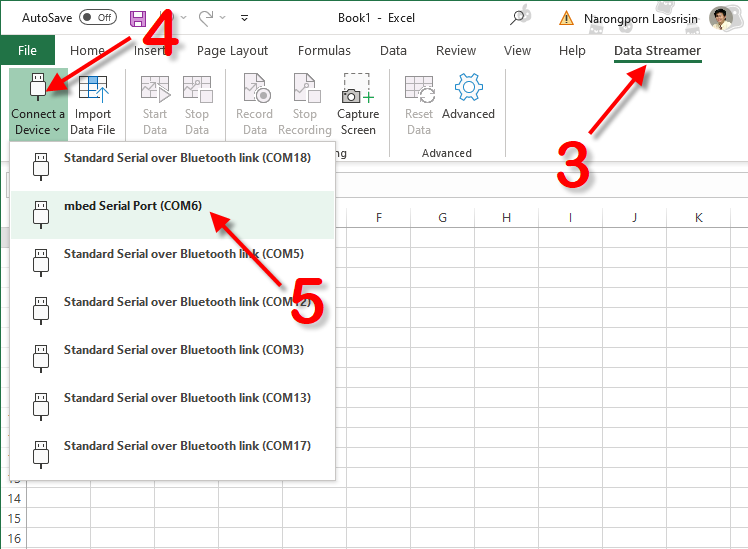Image resolution: width=748 pixels, height=549 pixels.
Task: Select column F header
Action: 379,218
